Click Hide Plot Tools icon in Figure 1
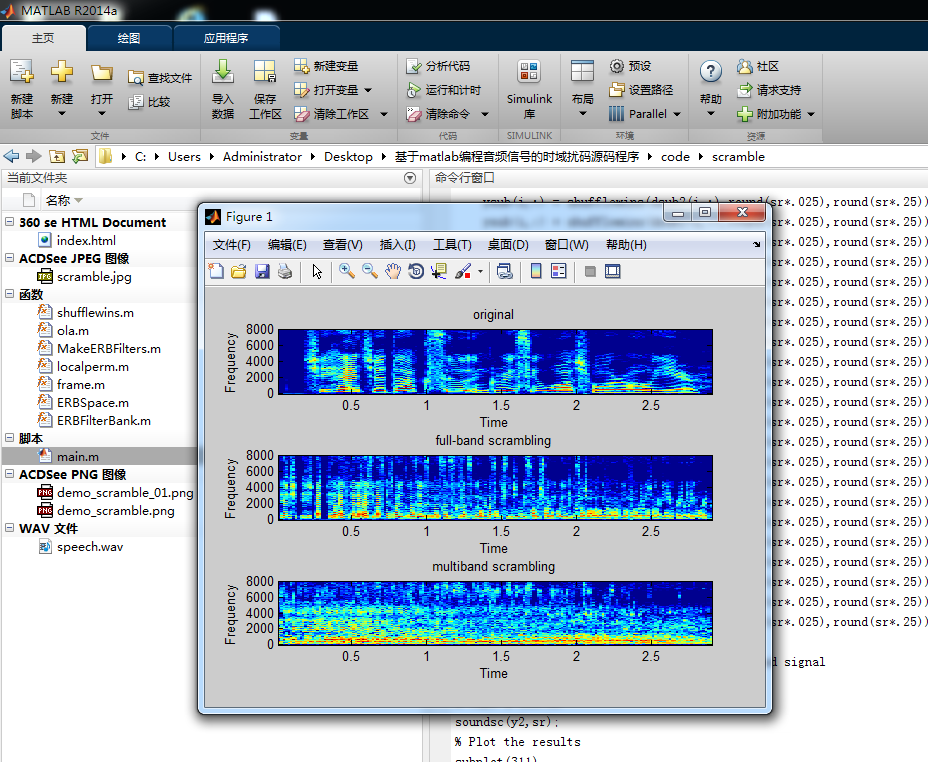 [x=589, y=272]
